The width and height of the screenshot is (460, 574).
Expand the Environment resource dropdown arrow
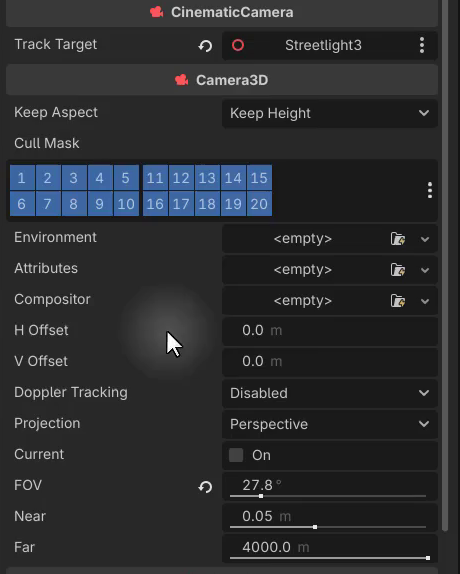[x=425, y=239]
